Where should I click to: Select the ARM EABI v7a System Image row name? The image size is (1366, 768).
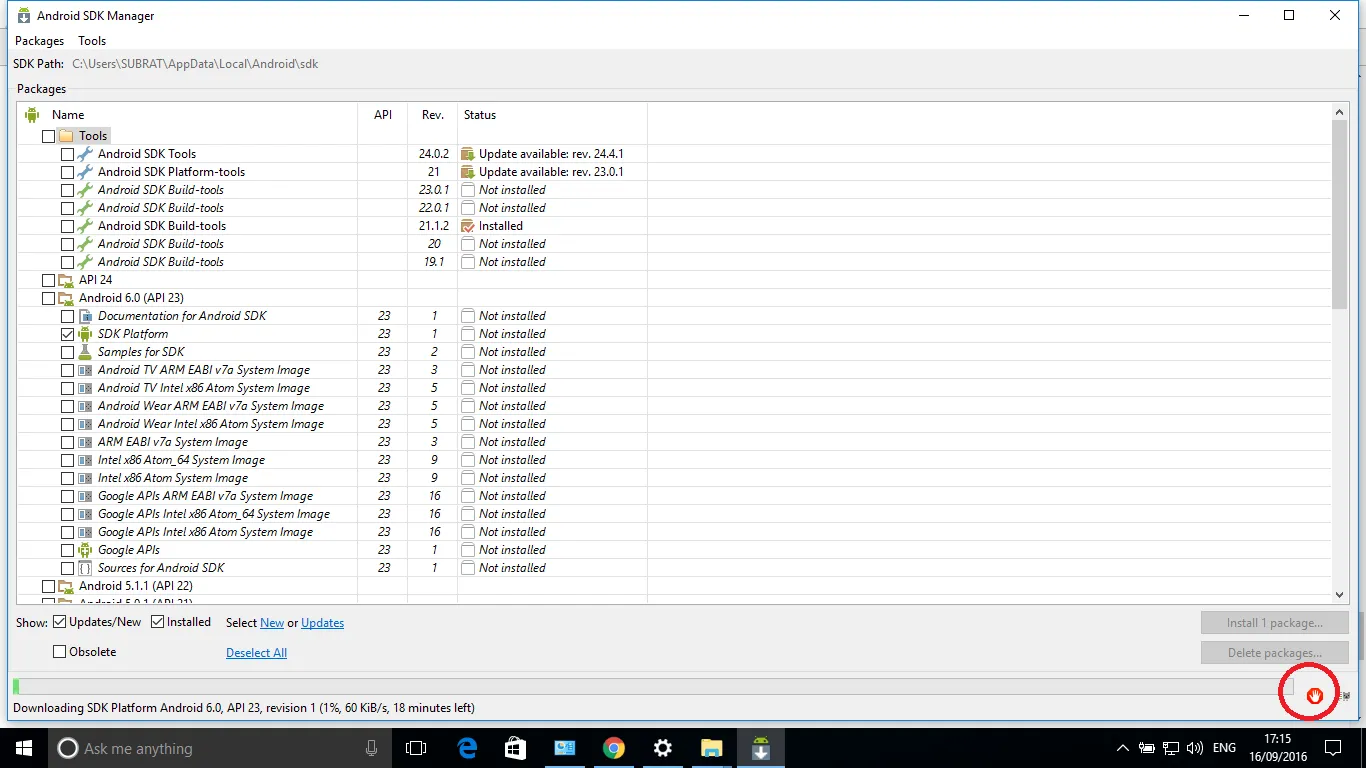click(172, 442)
